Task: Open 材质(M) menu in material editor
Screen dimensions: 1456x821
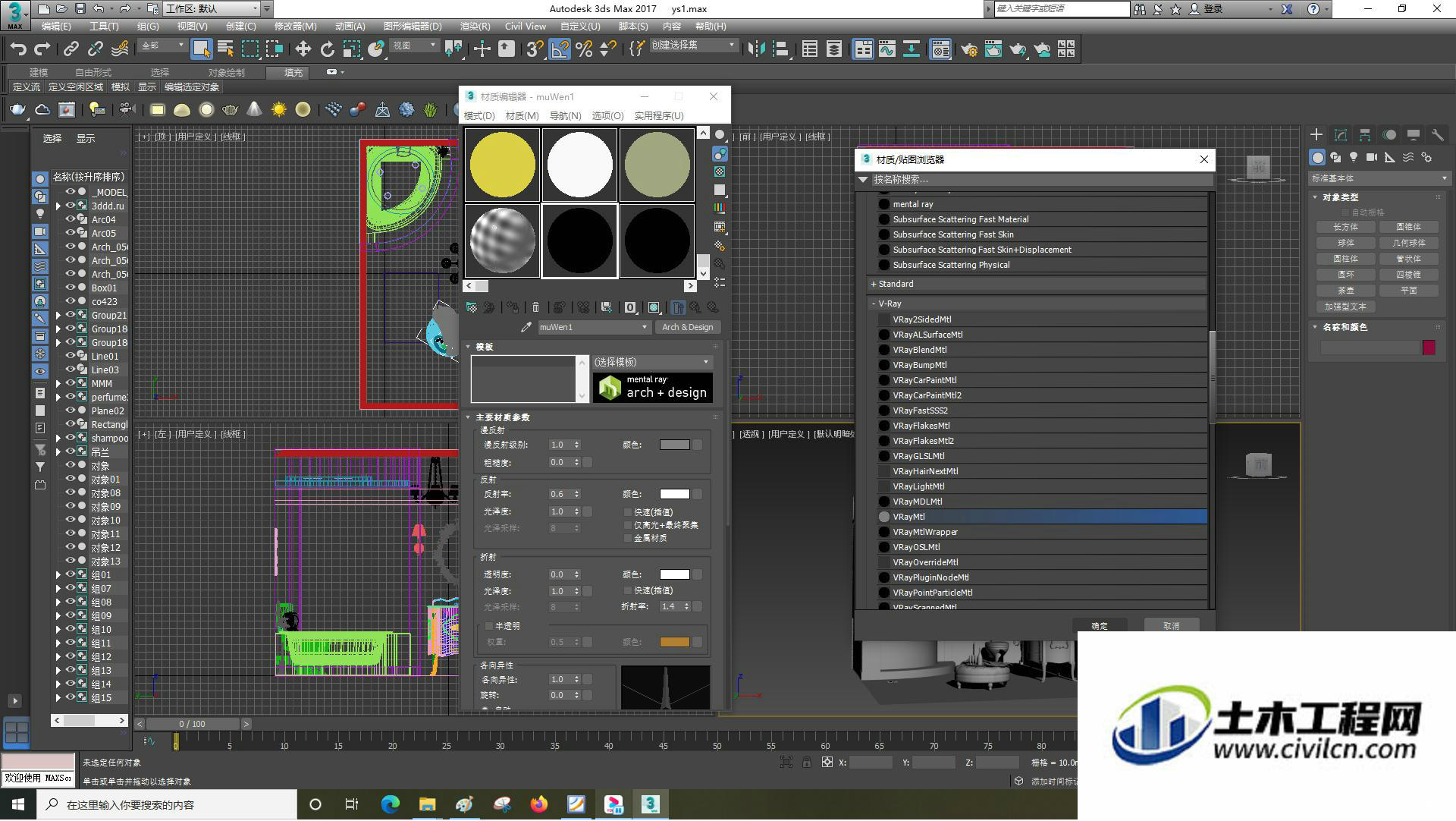Action: point(522,115)
